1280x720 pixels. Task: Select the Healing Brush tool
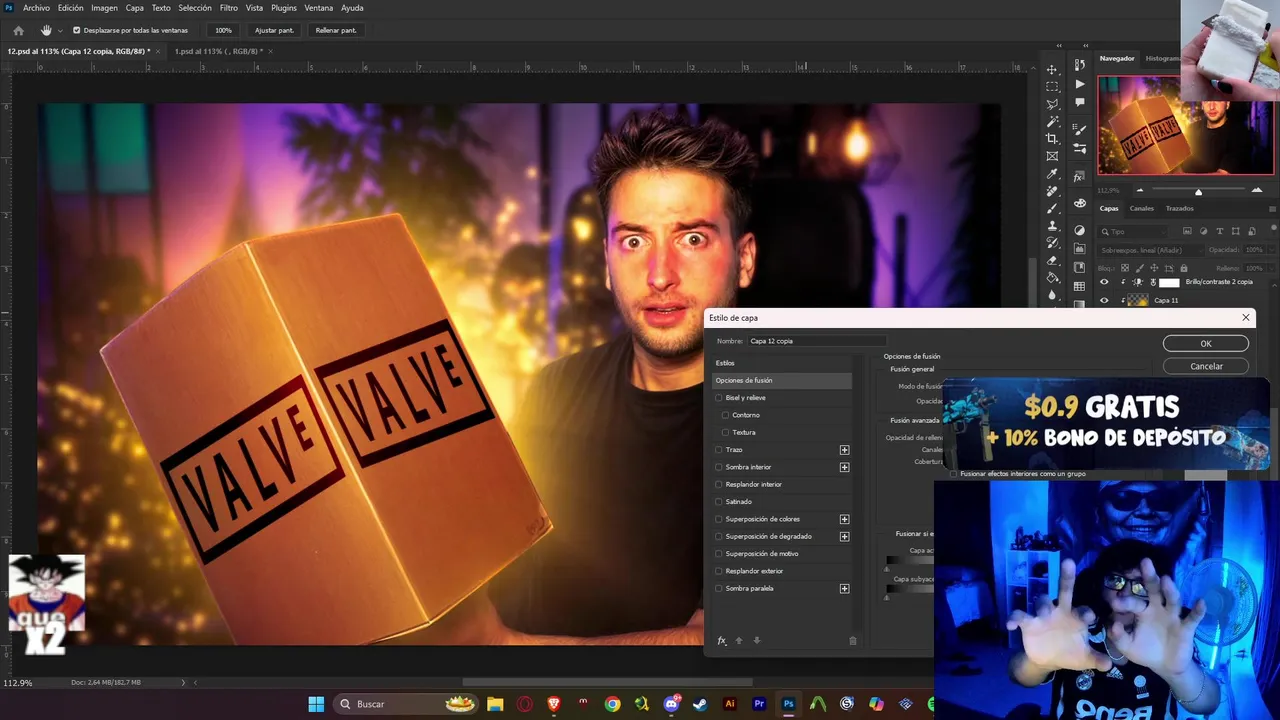(x=1052, y=191)
